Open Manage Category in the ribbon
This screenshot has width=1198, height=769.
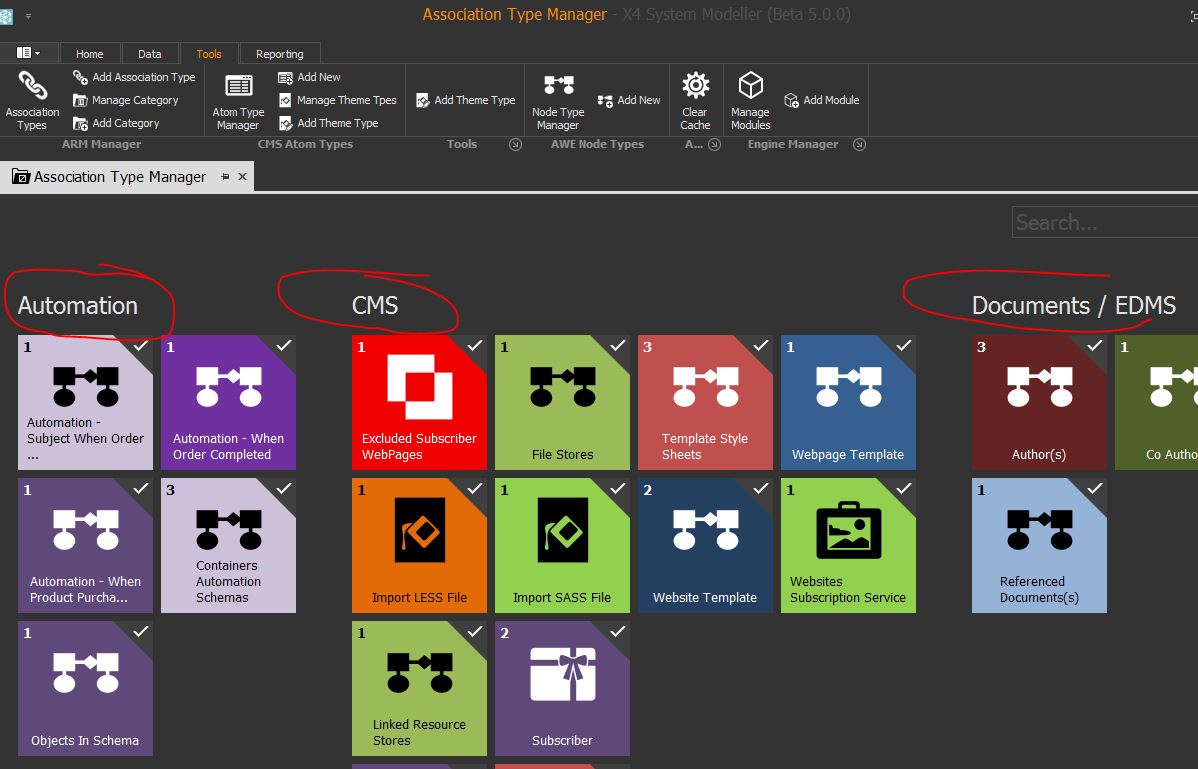click(125, 100)
